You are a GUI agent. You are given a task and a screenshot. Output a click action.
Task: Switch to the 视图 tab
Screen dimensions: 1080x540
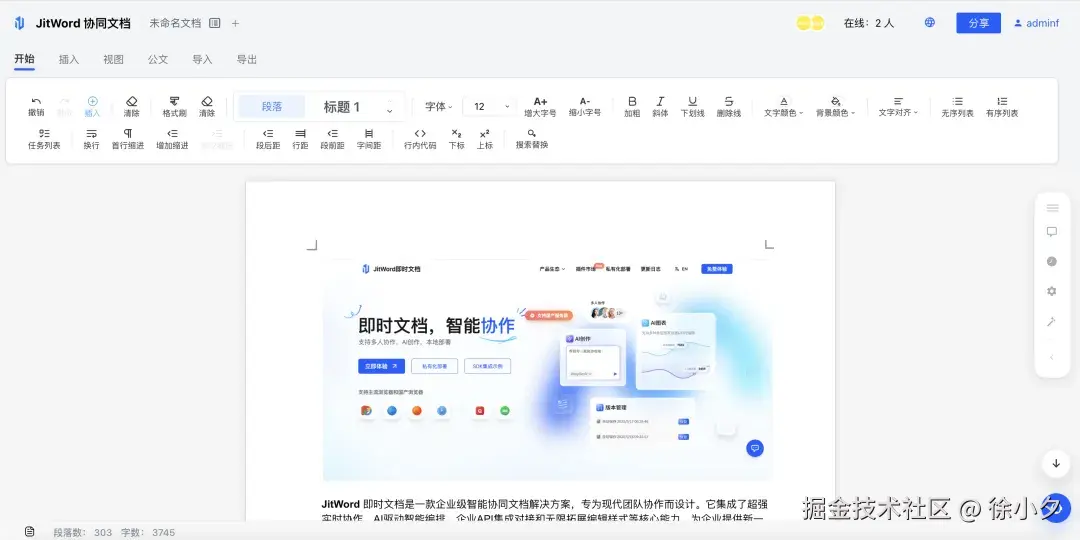click(114, 59)
